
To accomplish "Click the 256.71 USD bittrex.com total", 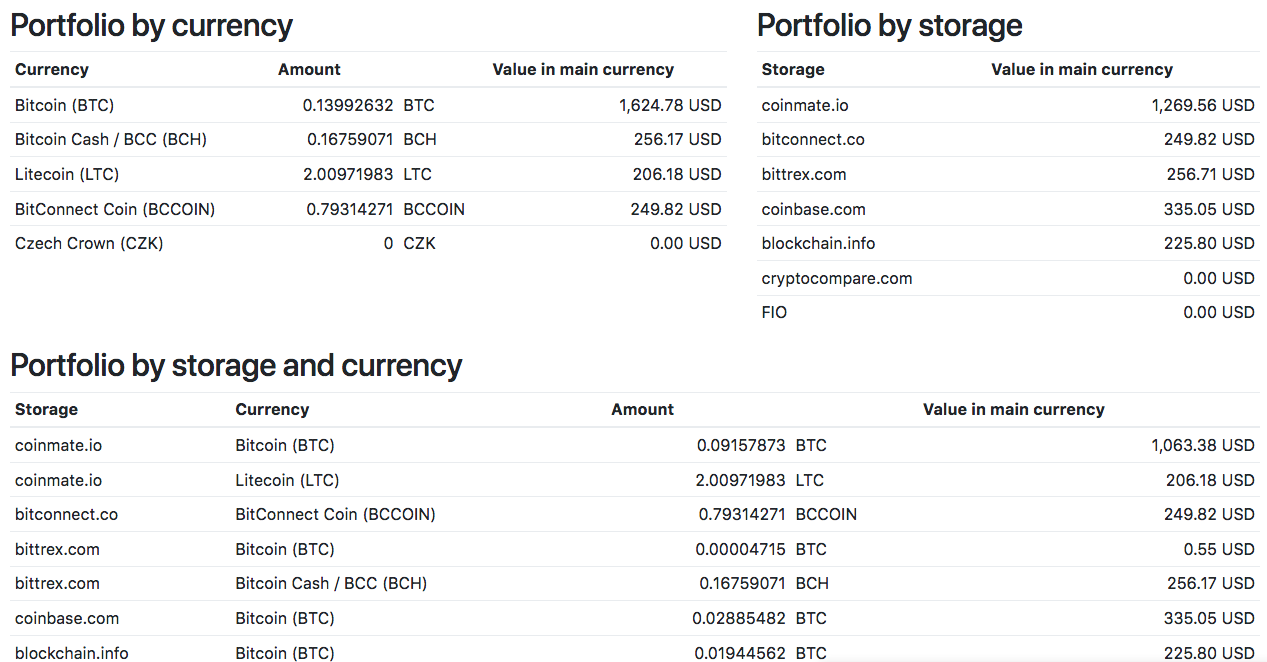I will pos(1210,174).
